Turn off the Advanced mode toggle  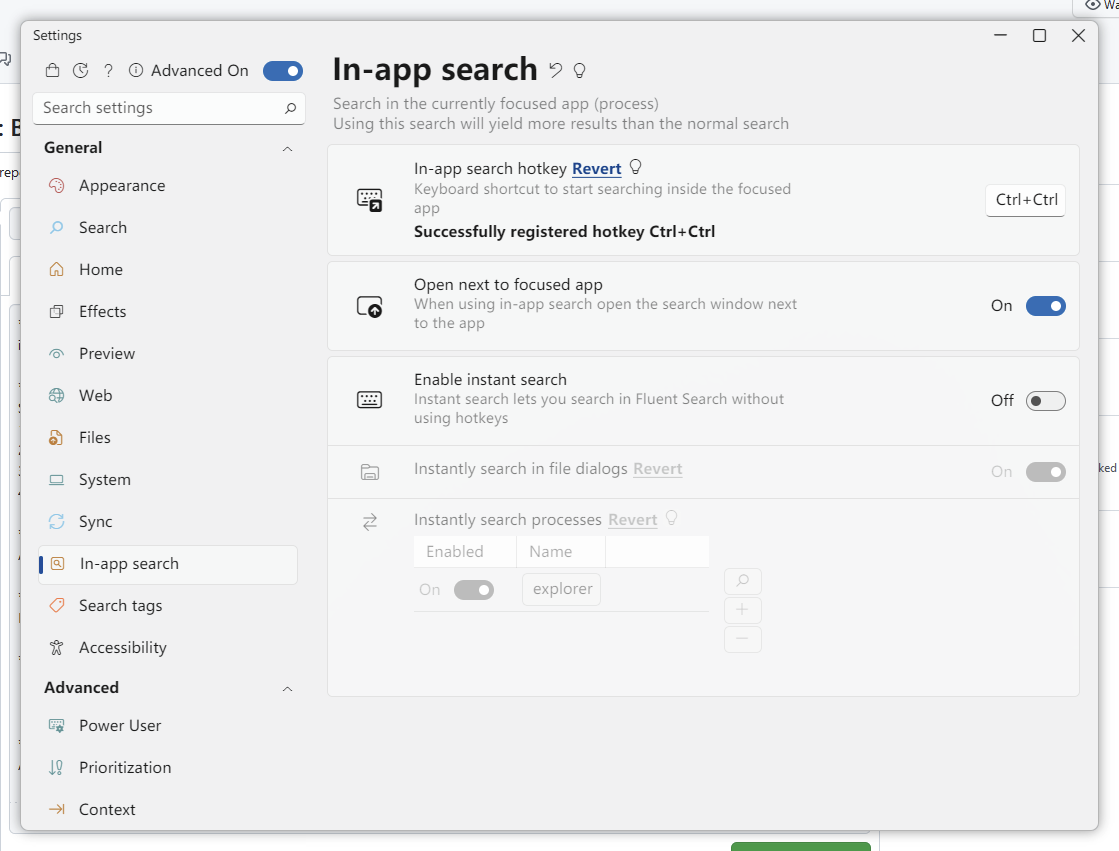282,70
